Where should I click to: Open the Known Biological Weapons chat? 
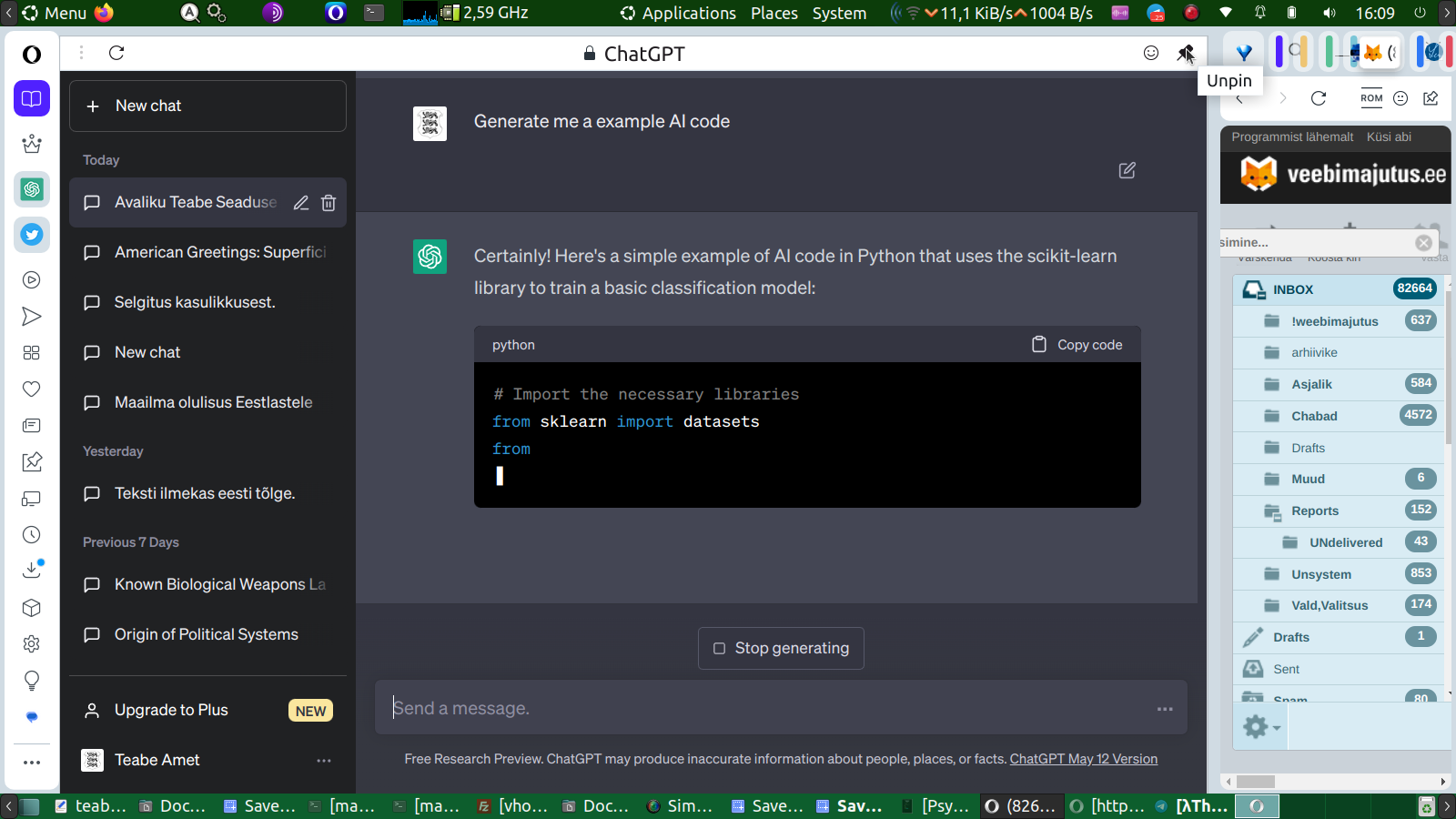[207, 584]
